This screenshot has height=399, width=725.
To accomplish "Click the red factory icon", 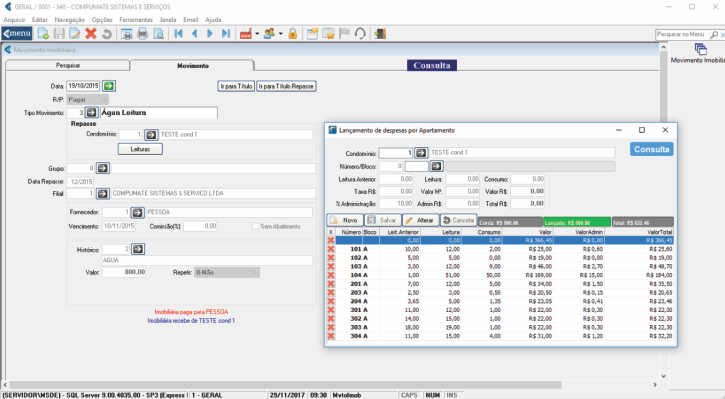I will 246,34.
